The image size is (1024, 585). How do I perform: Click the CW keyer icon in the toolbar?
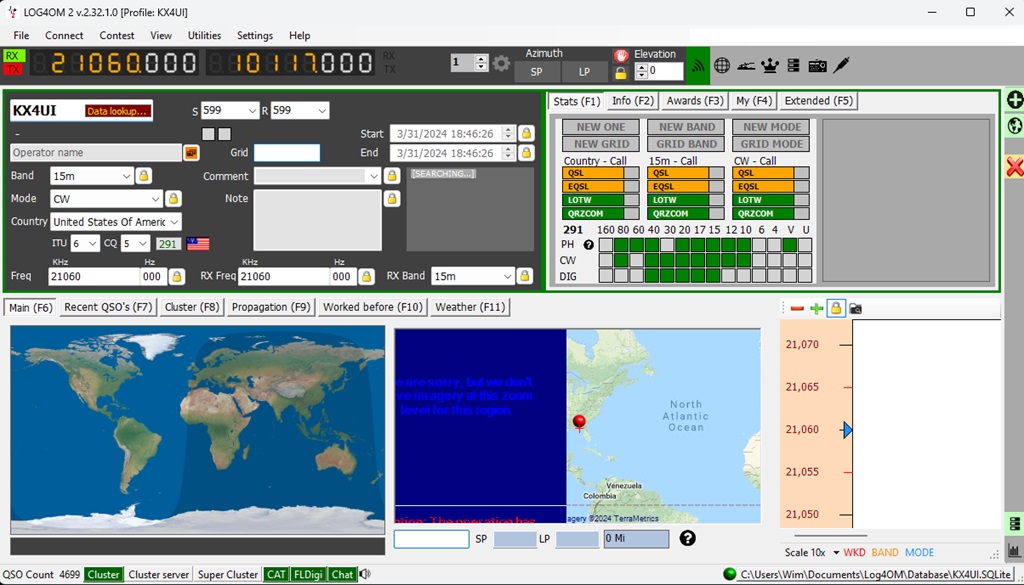coord(746,65)
